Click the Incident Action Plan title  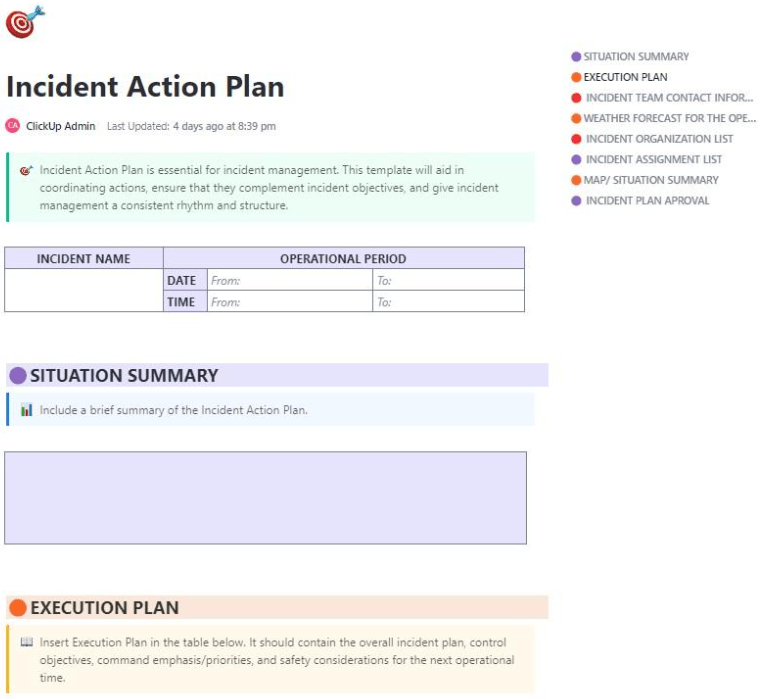coord(145,86)
